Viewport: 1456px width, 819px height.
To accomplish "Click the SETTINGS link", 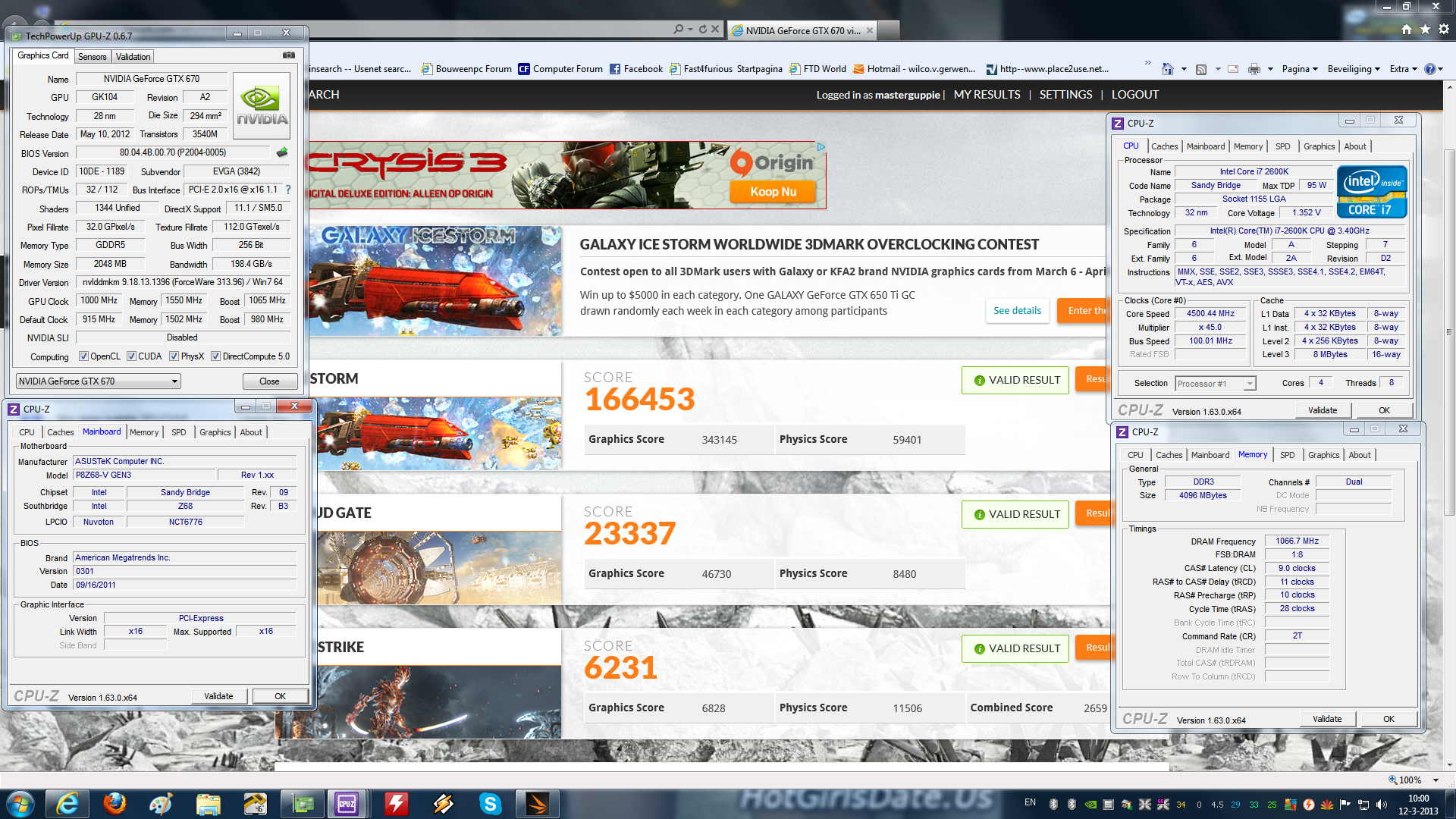I will tap(1065, 95).
